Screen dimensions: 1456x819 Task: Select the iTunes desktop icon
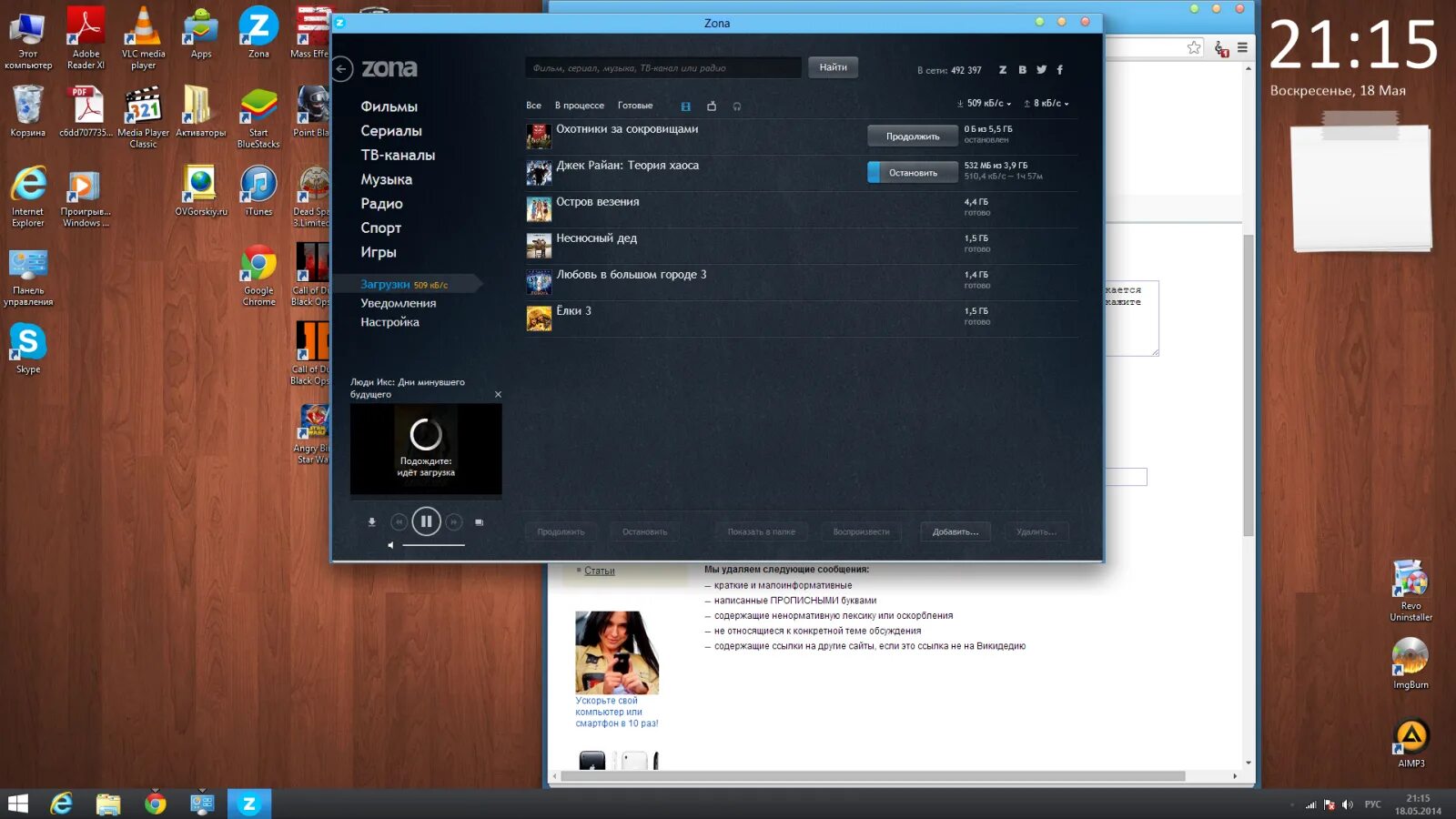[x=258, y=191]
